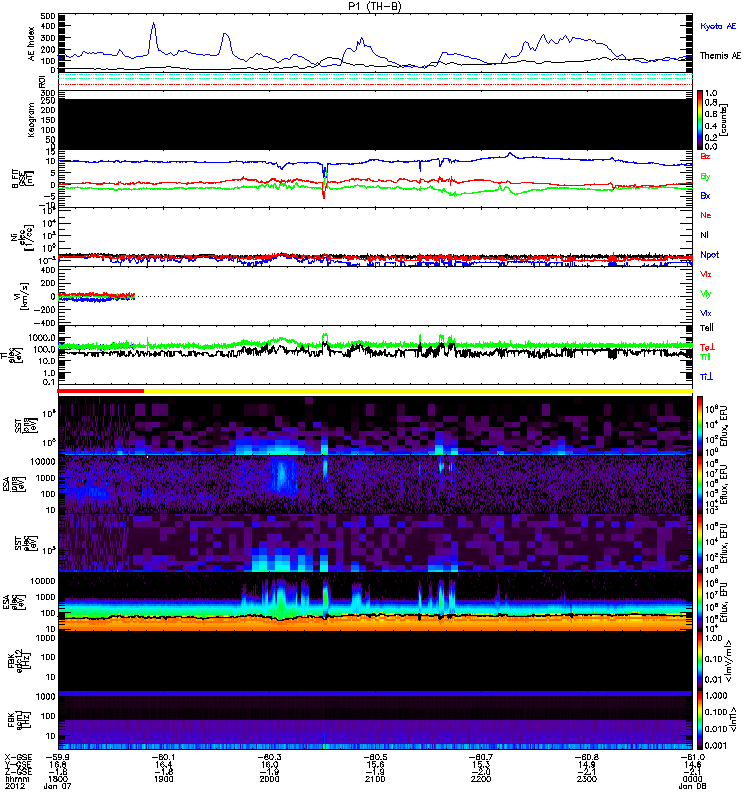Click the Keogram counts color bar
This screenshot has width=750, height=800.
coord(700,120)
